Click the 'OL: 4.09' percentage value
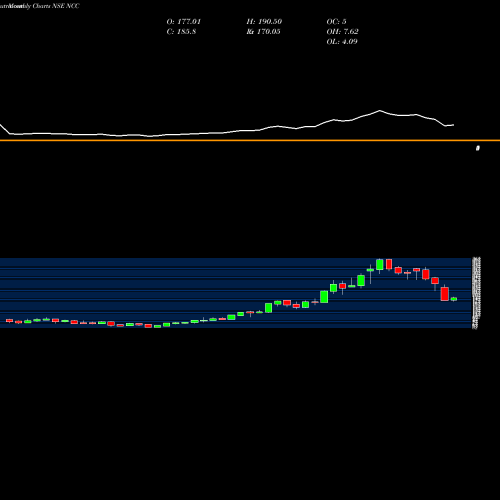Screen dimensions: 500x500 342,42
